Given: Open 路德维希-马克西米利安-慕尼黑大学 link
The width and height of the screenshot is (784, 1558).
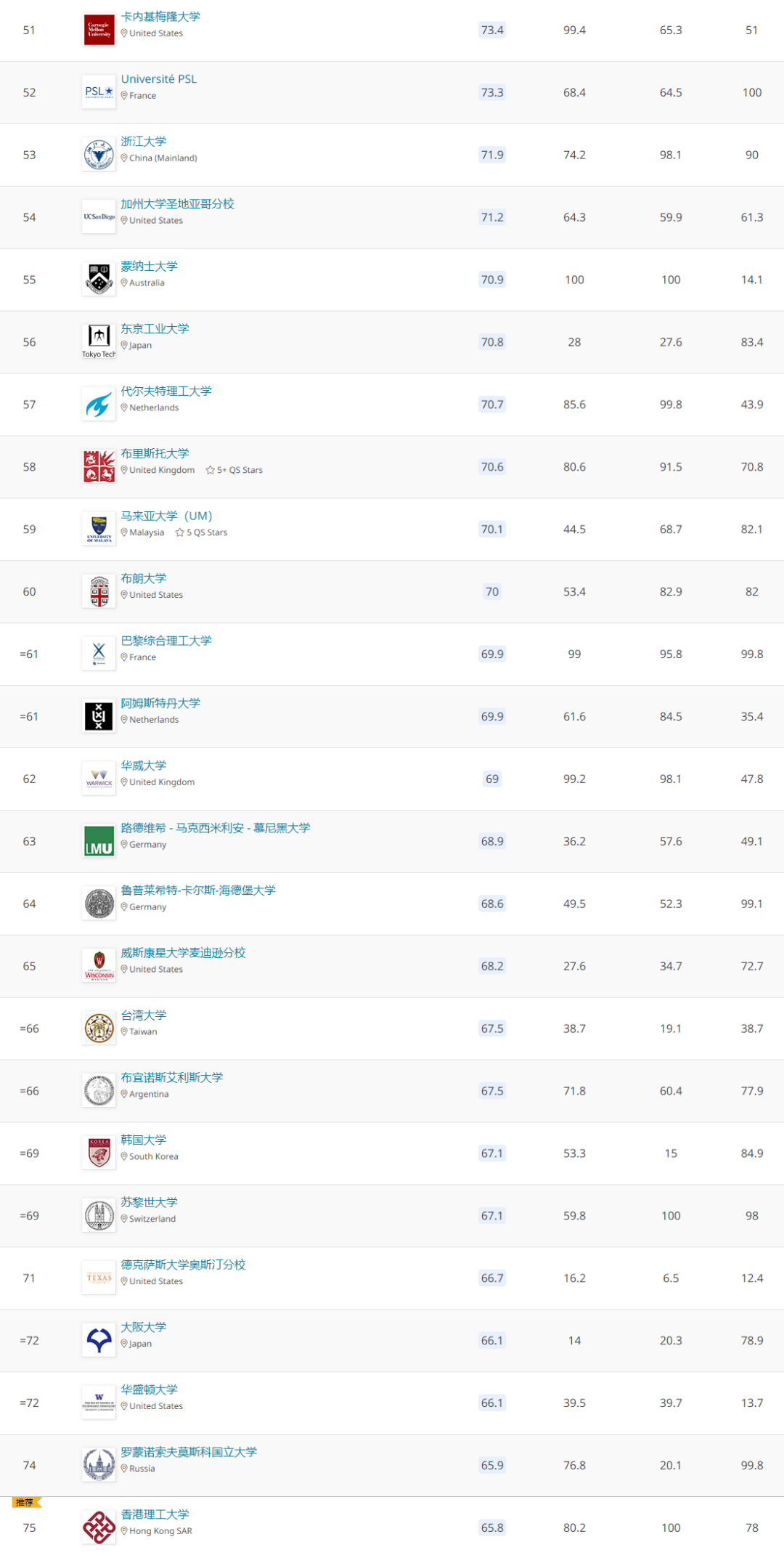Looking at the screenshot, I should (216, 828).
